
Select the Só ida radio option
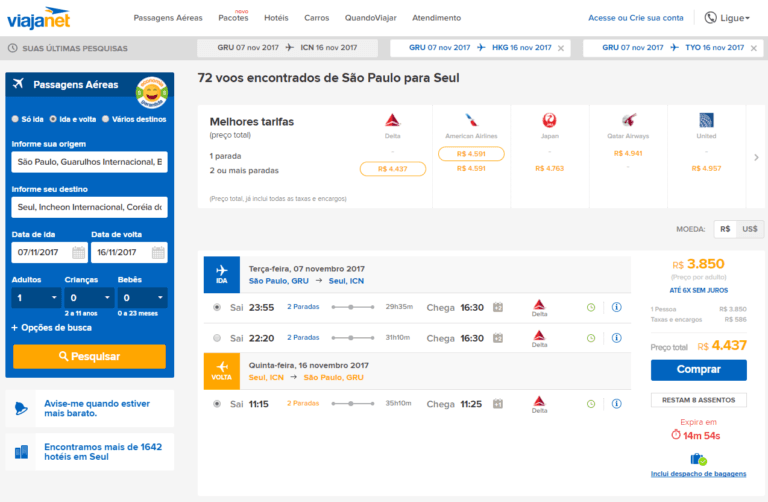point(15,119)
